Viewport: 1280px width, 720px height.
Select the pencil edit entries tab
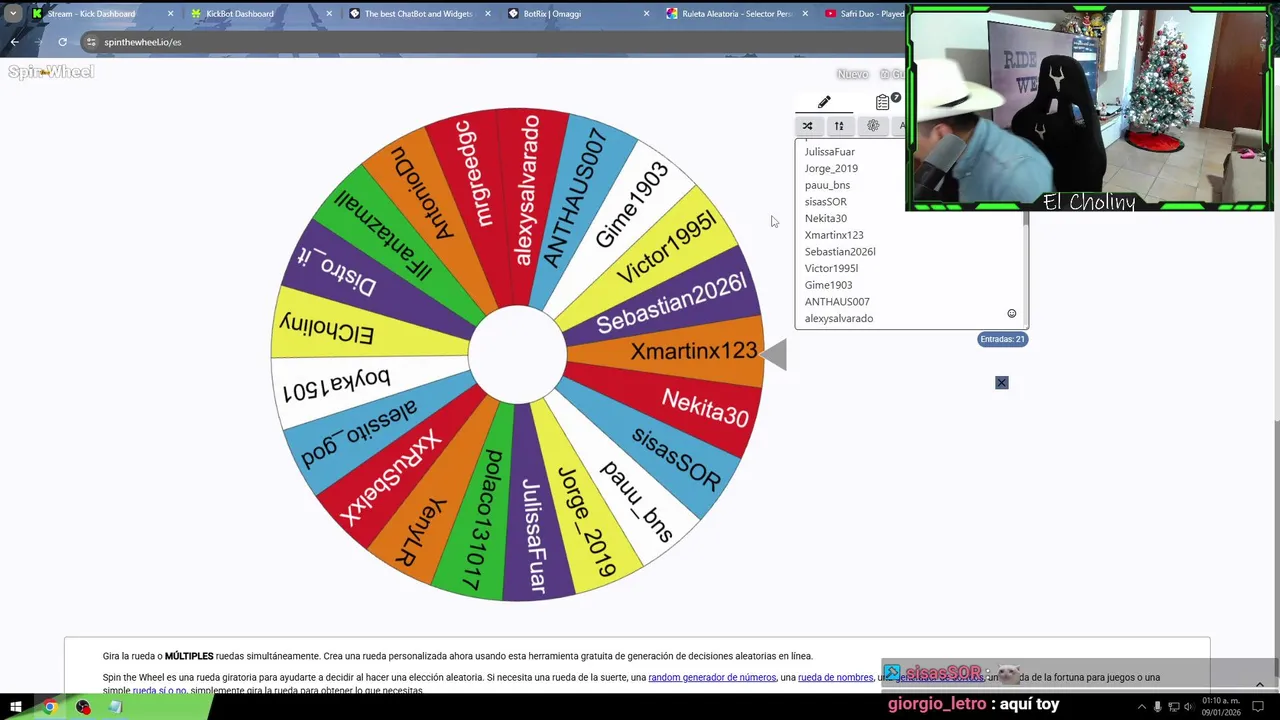[824, 102]
